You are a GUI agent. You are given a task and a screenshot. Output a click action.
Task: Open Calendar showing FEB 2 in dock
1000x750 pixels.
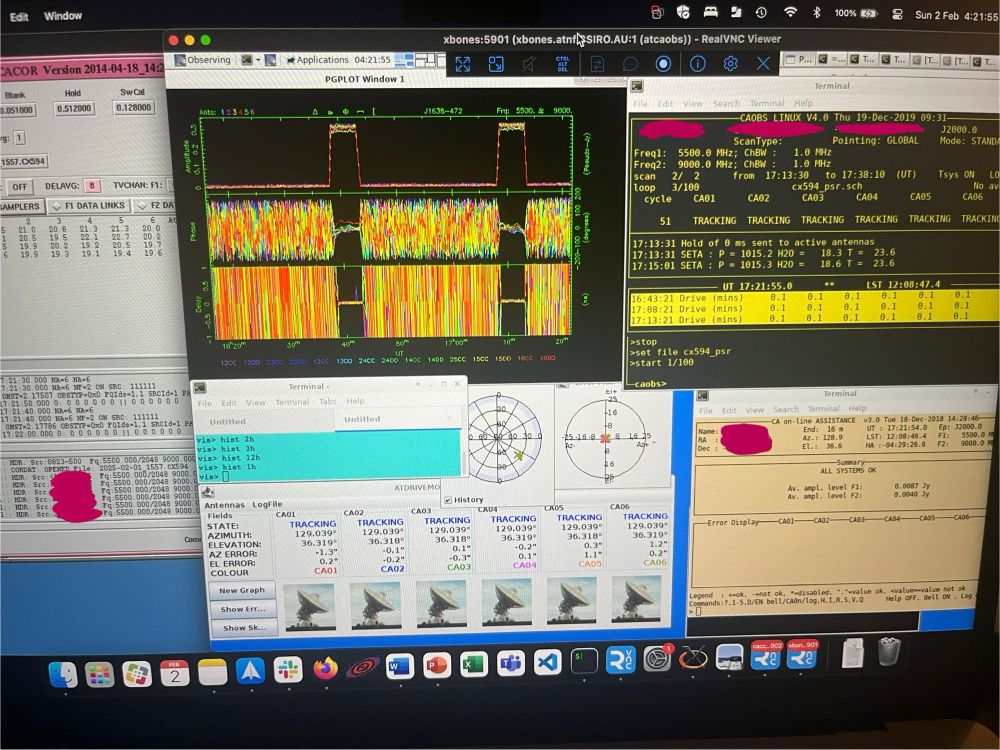point(174,673)
